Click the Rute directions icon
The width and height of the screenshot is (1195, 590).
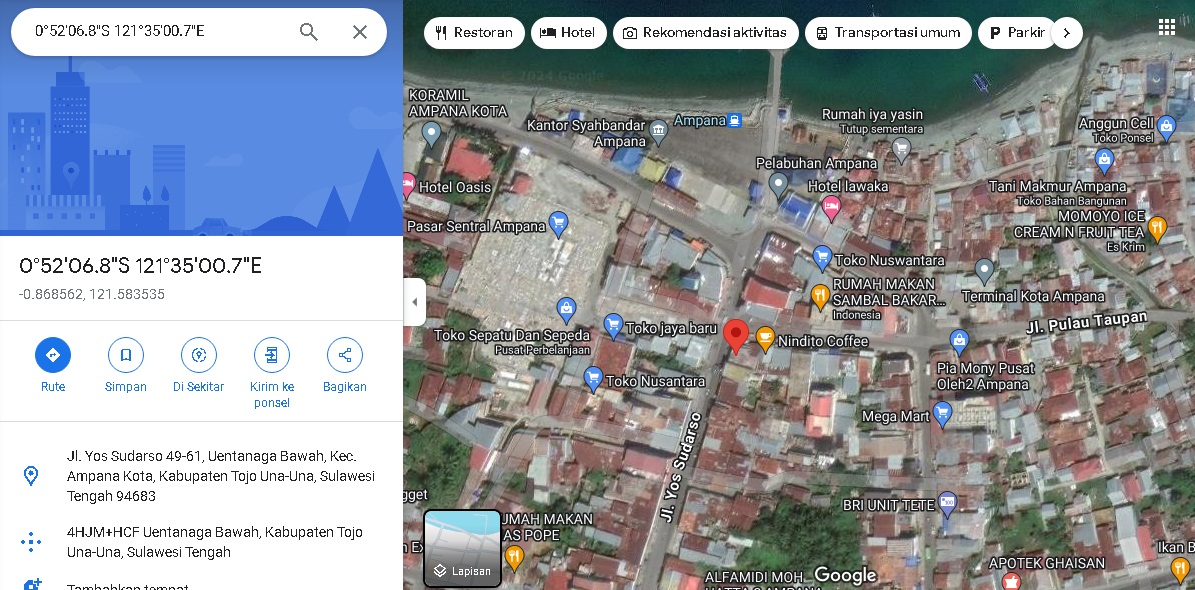(x=53, y=355)
